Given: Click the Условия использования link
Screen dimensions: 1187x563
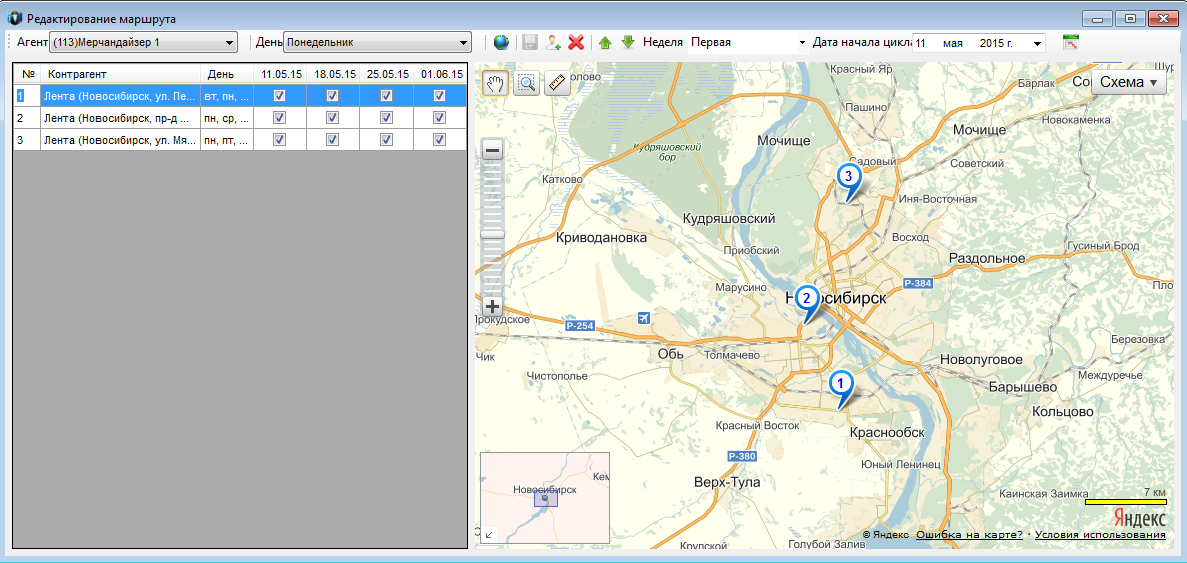Looking at the screenshot, I should tap(1100, 535).
